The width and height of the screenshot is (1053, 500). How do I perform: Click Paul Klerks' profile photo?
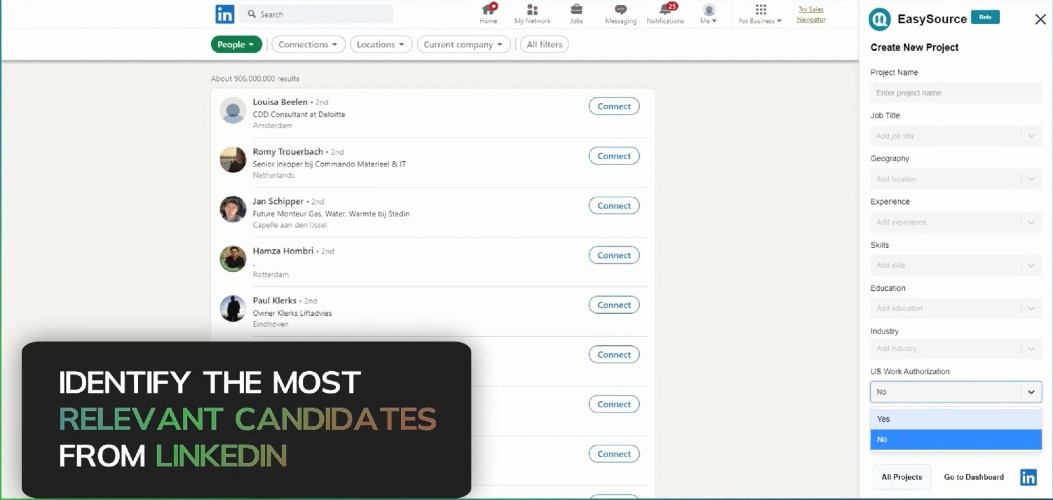[233, 309]
